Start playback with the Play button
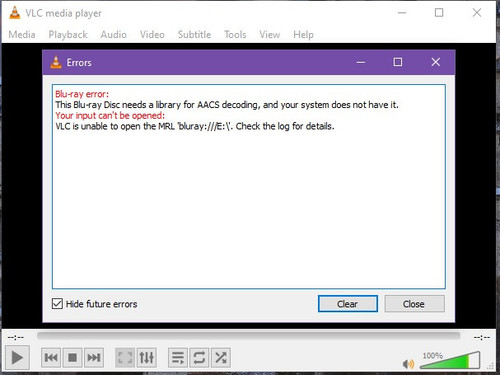The image size is (500, 375). (17, 358)
